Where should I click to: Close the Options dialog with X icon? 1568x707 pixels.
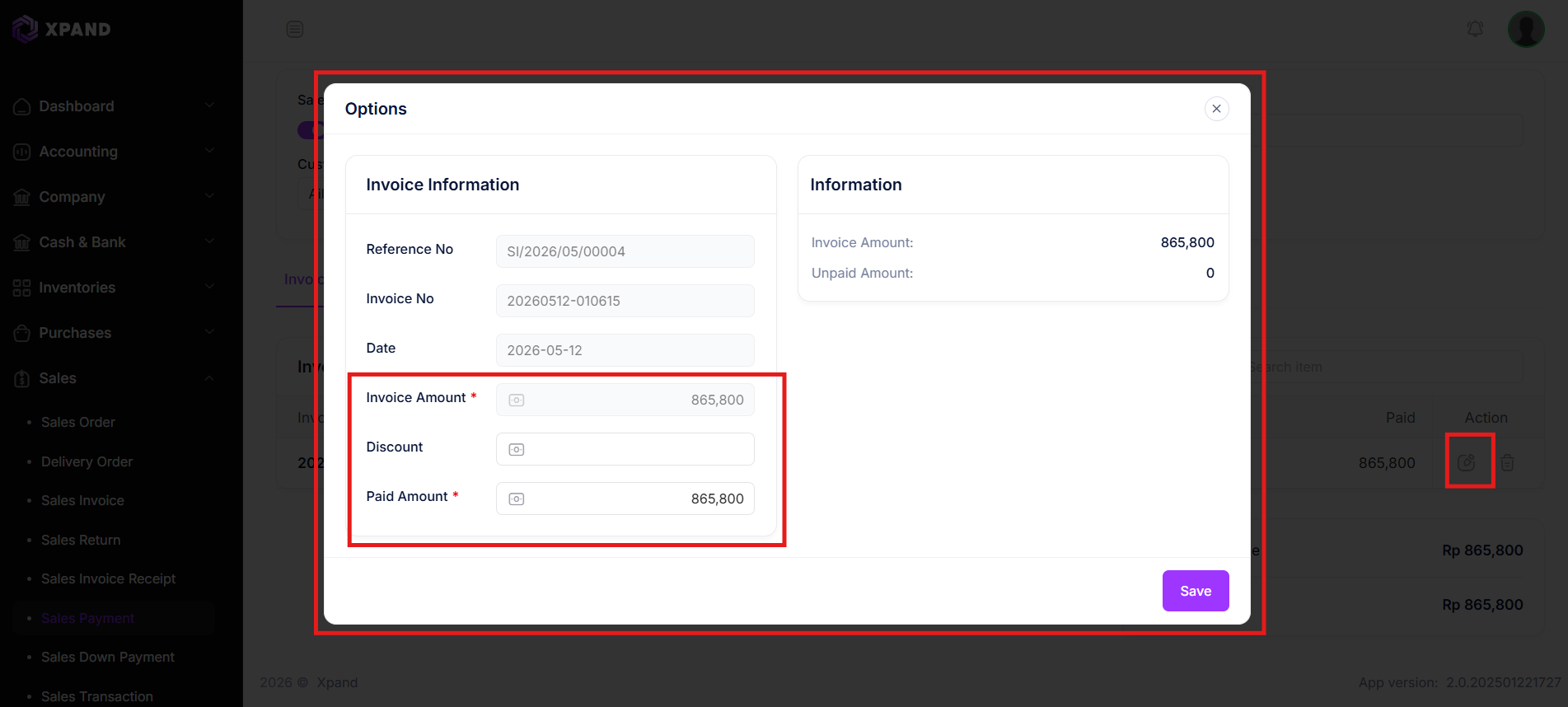pyautogui.click(x=1216, y=109)
